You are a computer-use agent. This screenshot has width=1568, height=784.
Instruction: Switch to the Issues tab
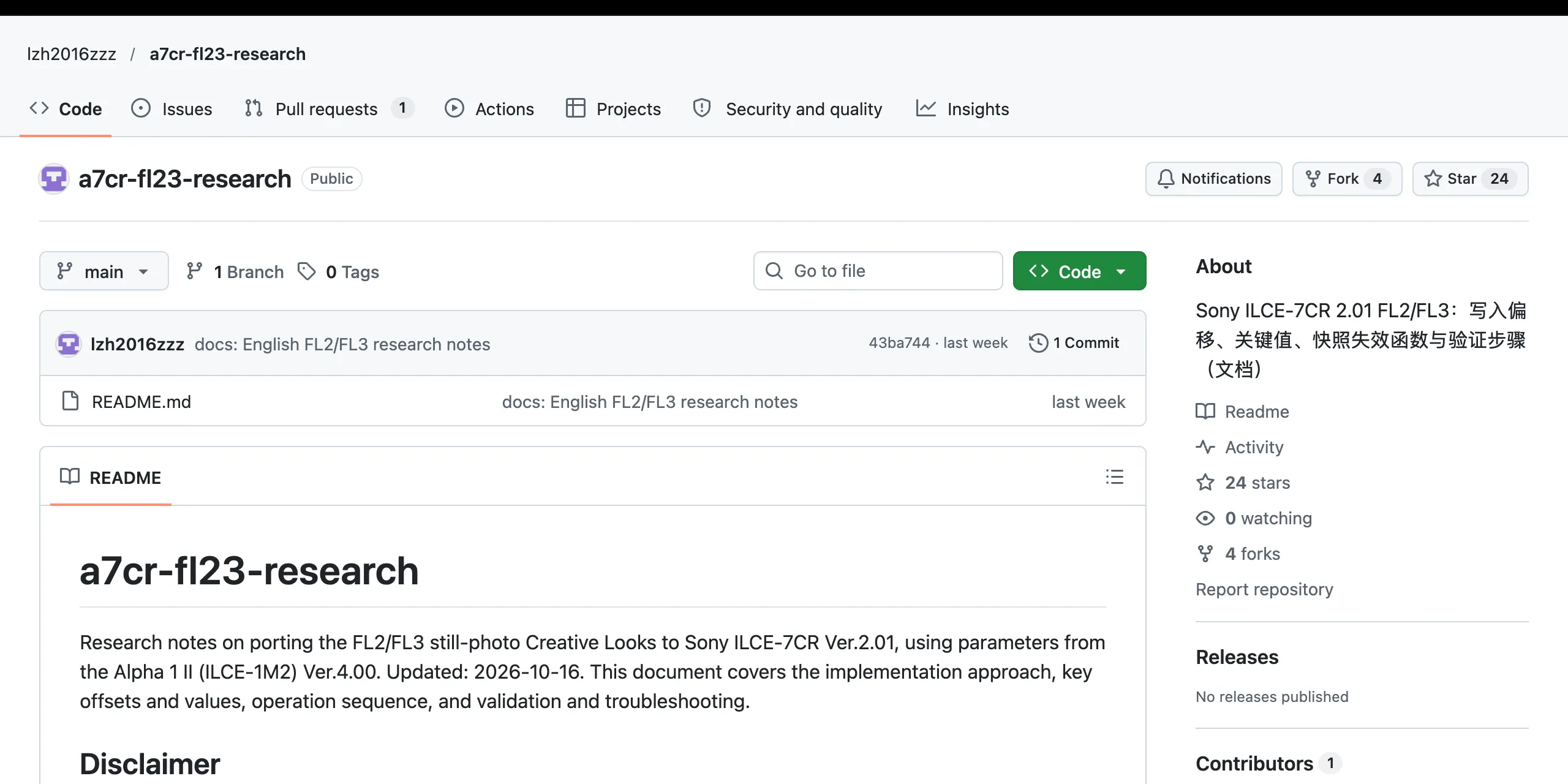tap(172, 109)
